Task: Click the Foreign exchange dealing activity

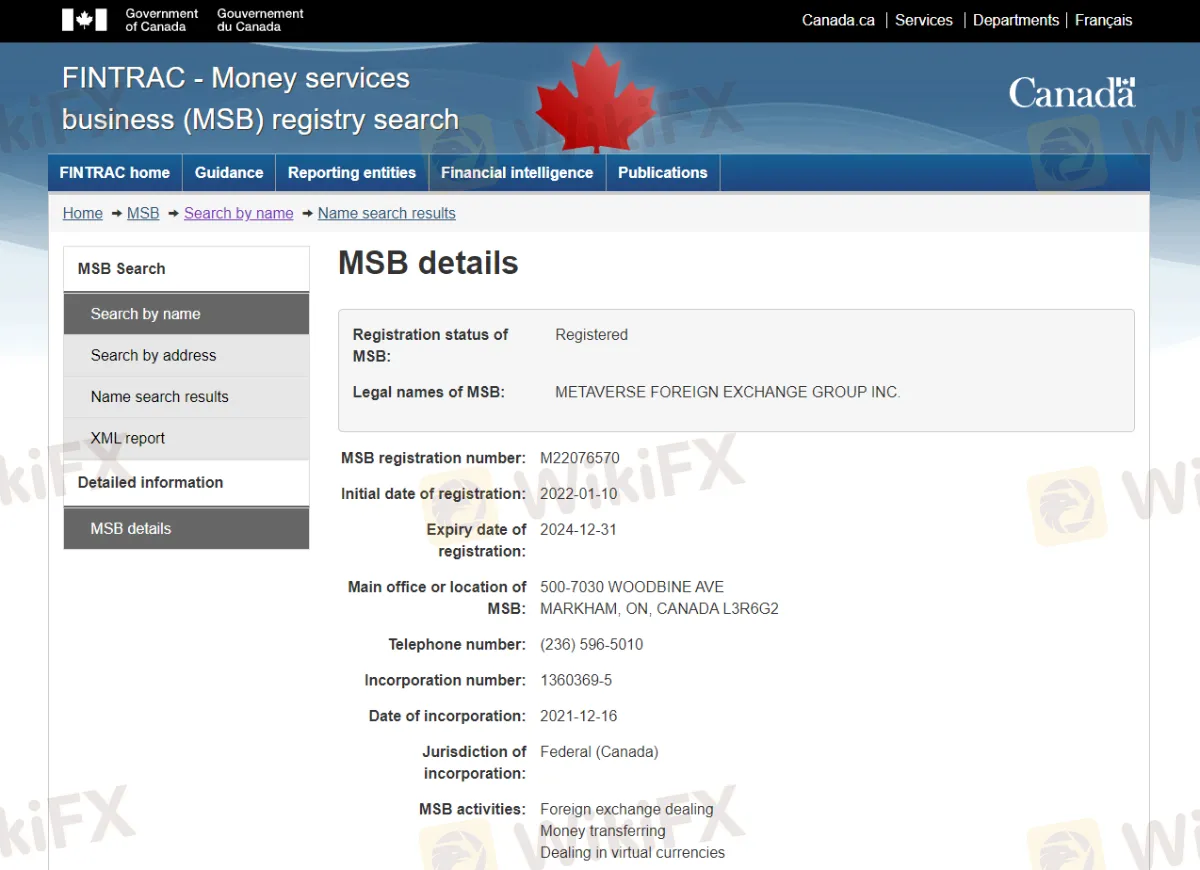Action: click(627, 809)
